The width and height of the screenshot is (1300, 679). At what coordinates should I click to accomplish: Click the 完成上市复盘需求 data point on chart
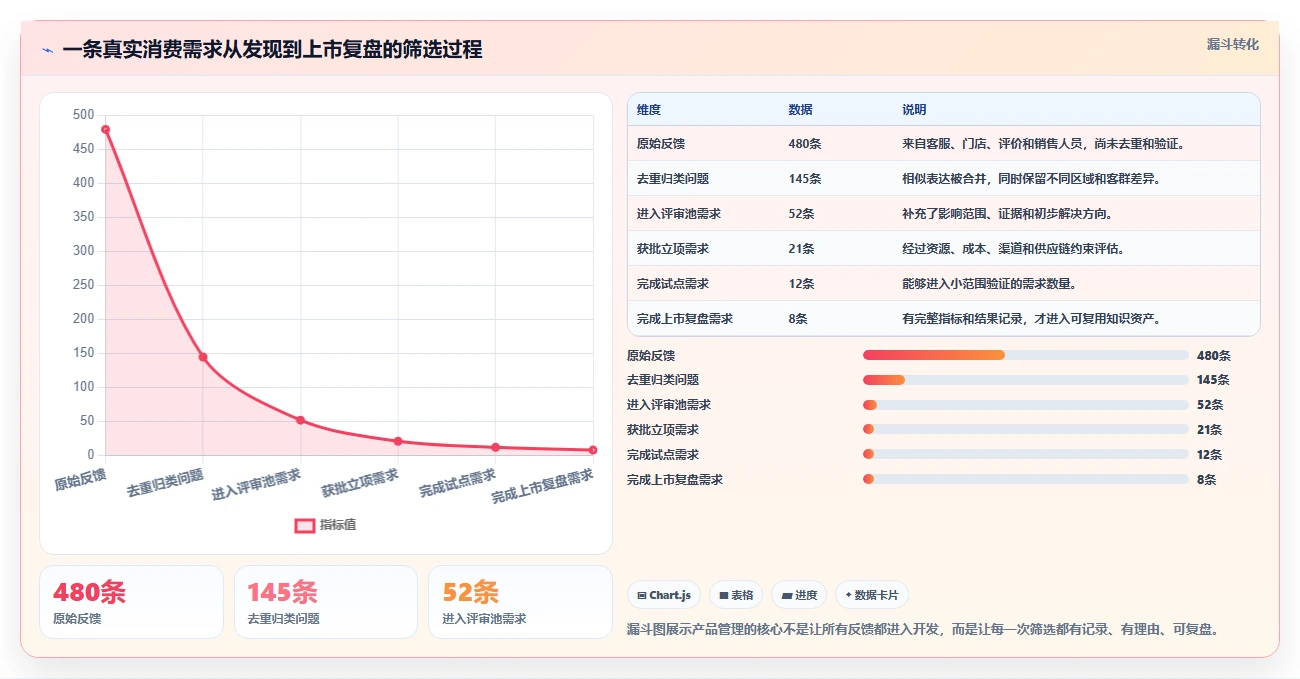click(593, 450)
